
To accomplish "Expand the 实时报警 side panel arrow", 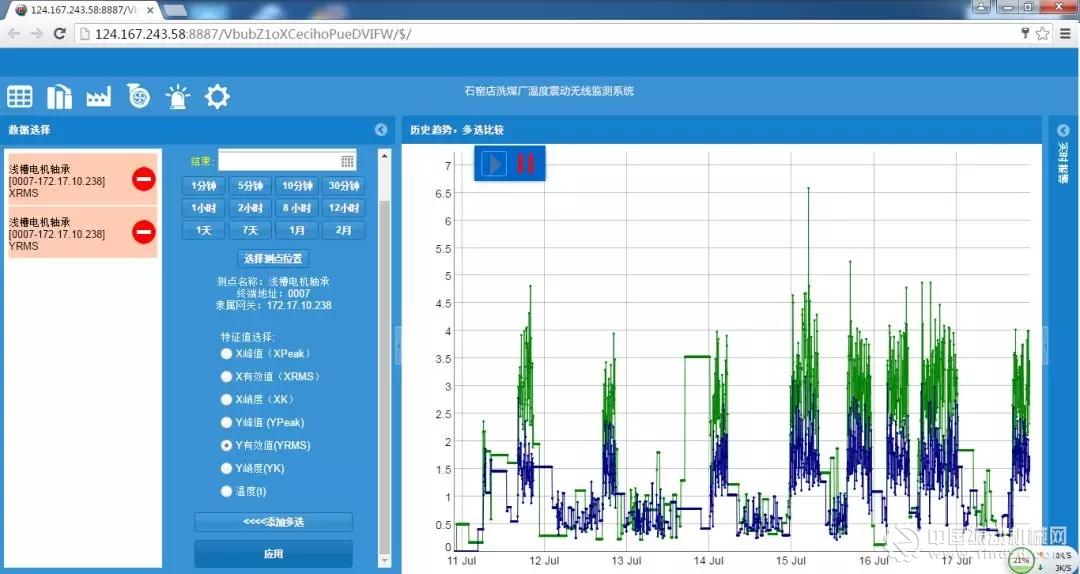I will click(x=1062, y=130).
